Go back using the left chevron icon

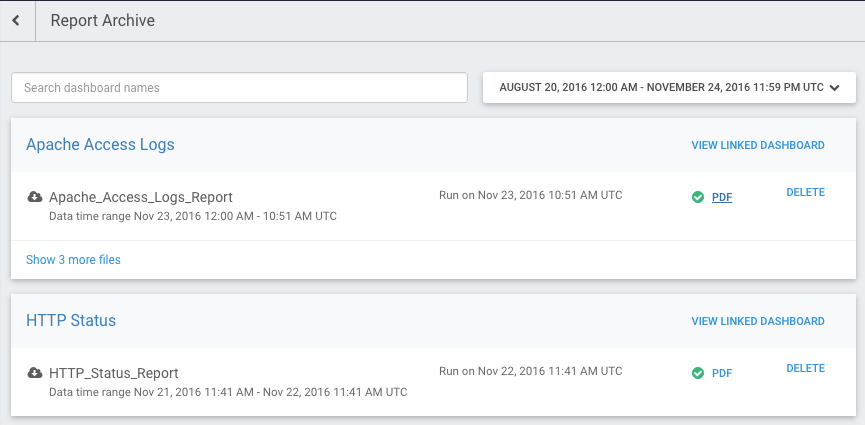[16, 20]
